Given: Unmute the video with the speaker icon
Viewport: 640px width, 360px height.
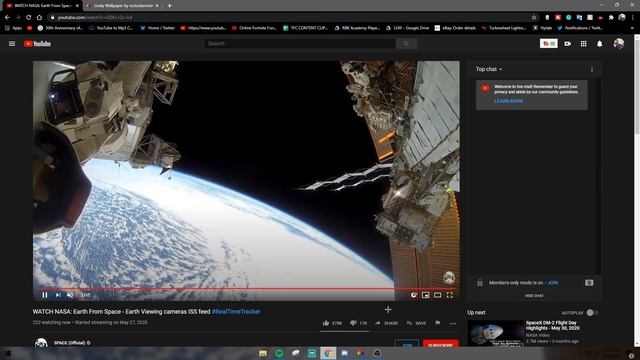Looking at the screenshot, I should tap(70, 295).
